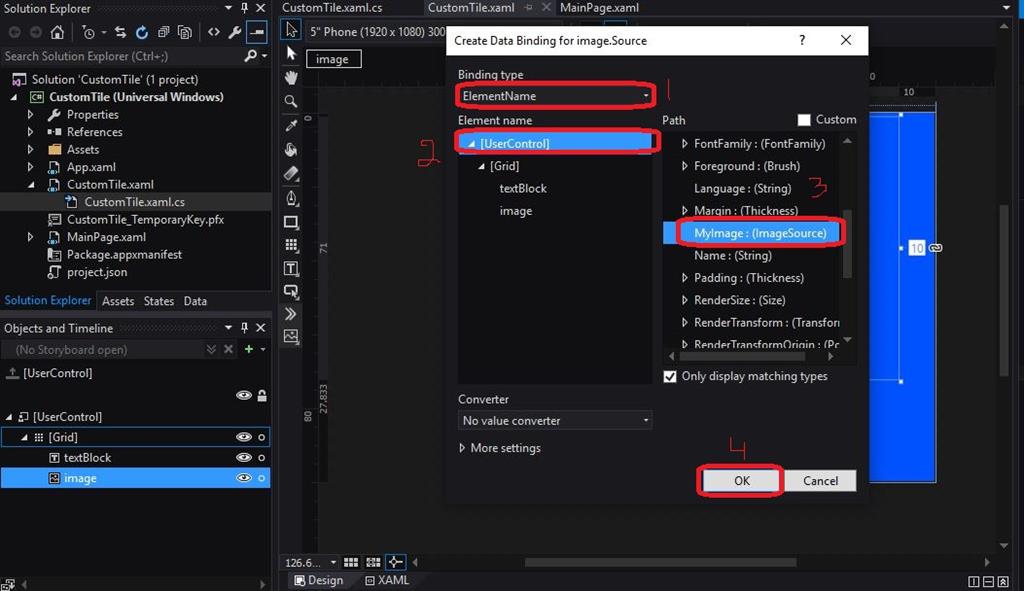
Task: Open Properties via the wrench icon
Action: click(234, 32)
